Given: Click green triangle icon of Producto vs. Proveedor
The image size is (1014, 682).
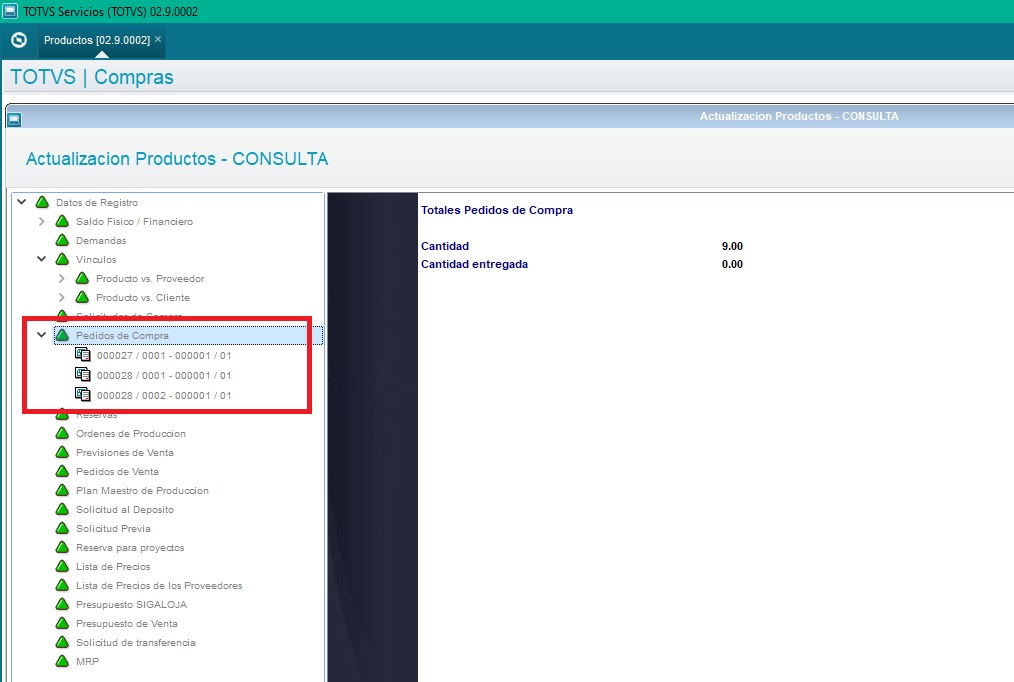Looking at the screenshot, I should tap(83, 279).
